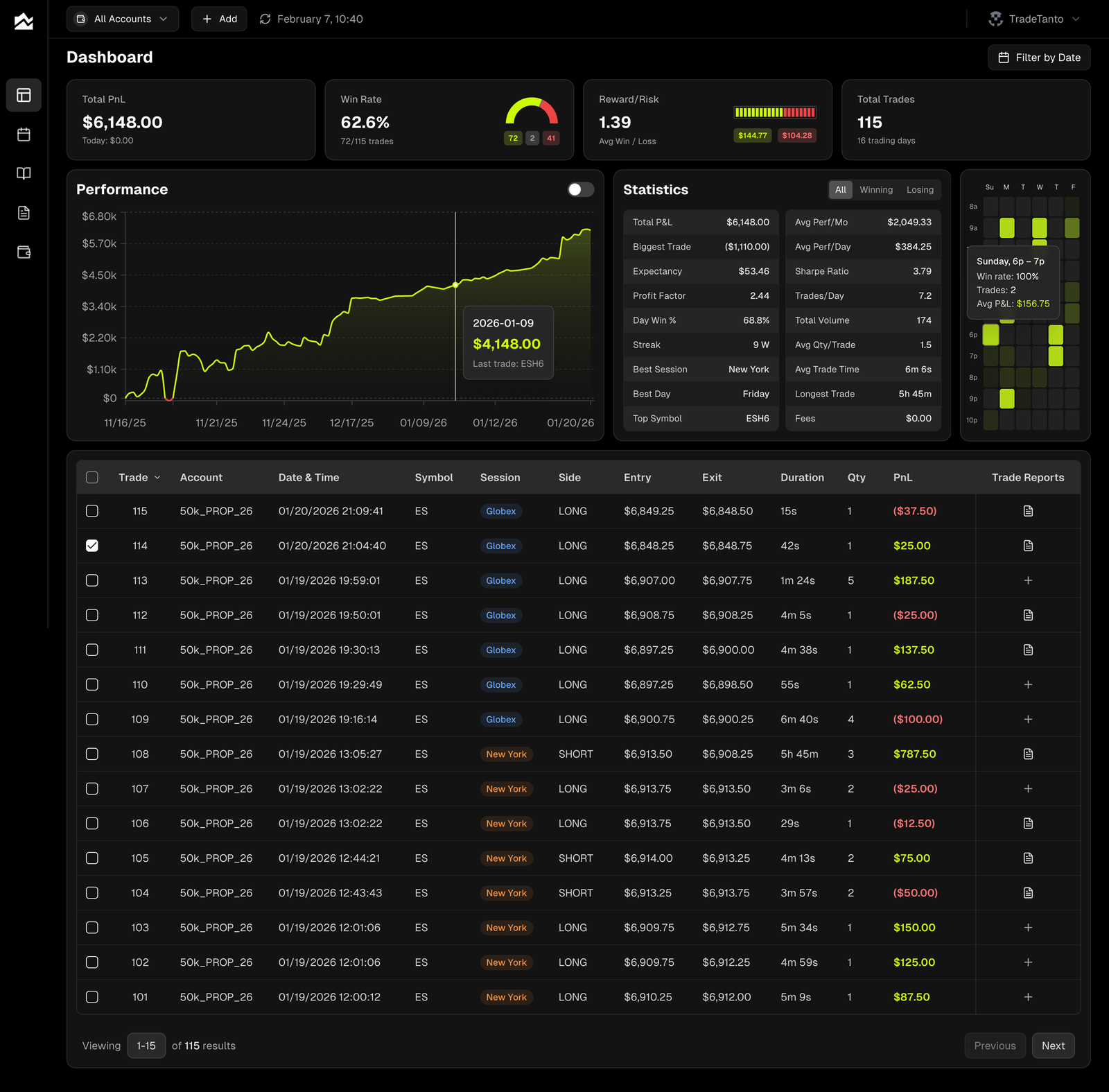Uncheck the checkbox for trade 114
The height and width of the screenshot is (1092, 1109).
[92, 546]
